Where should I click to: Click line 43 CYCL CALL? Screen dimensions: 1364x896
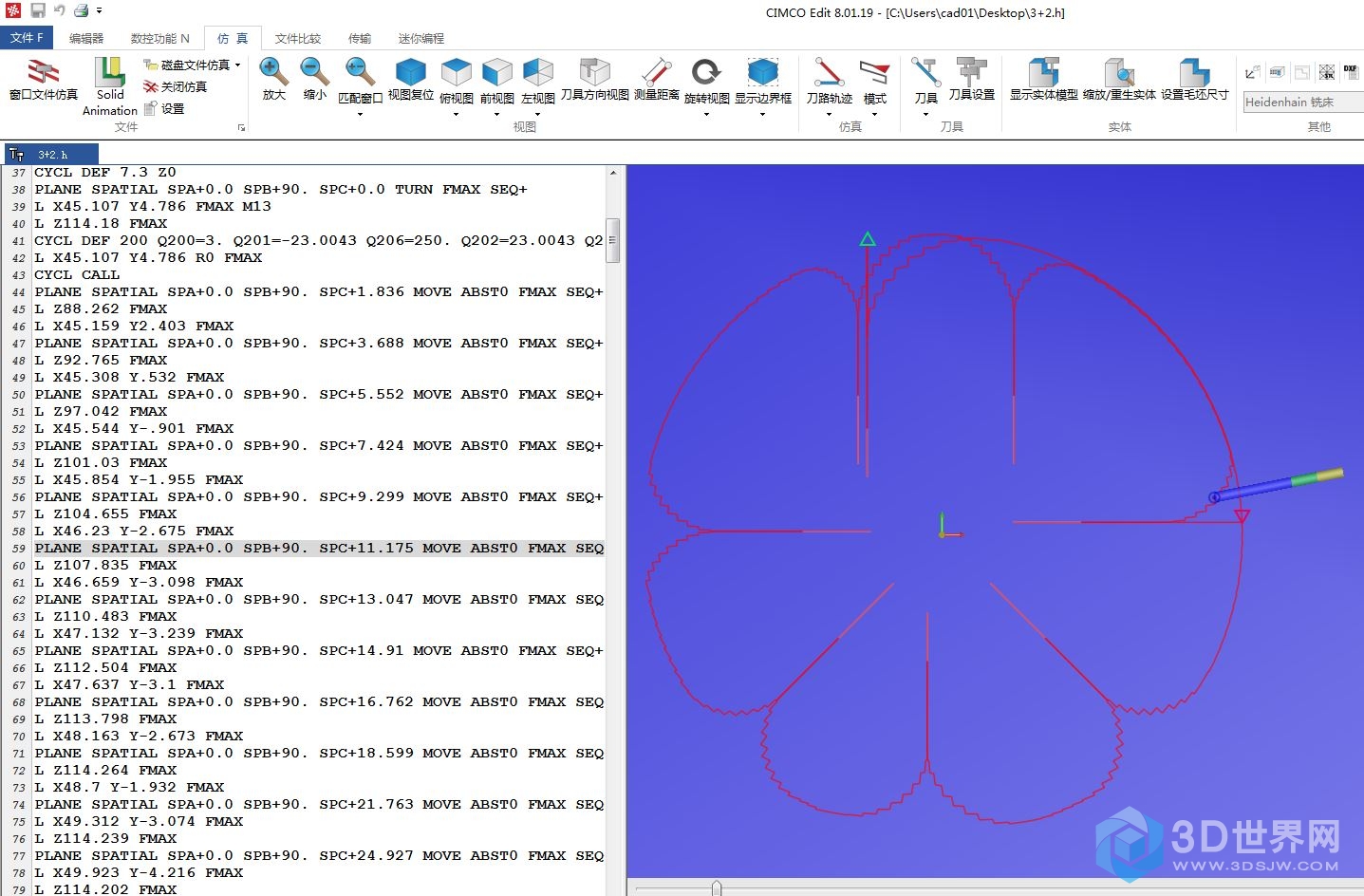(x=77, y=274)
